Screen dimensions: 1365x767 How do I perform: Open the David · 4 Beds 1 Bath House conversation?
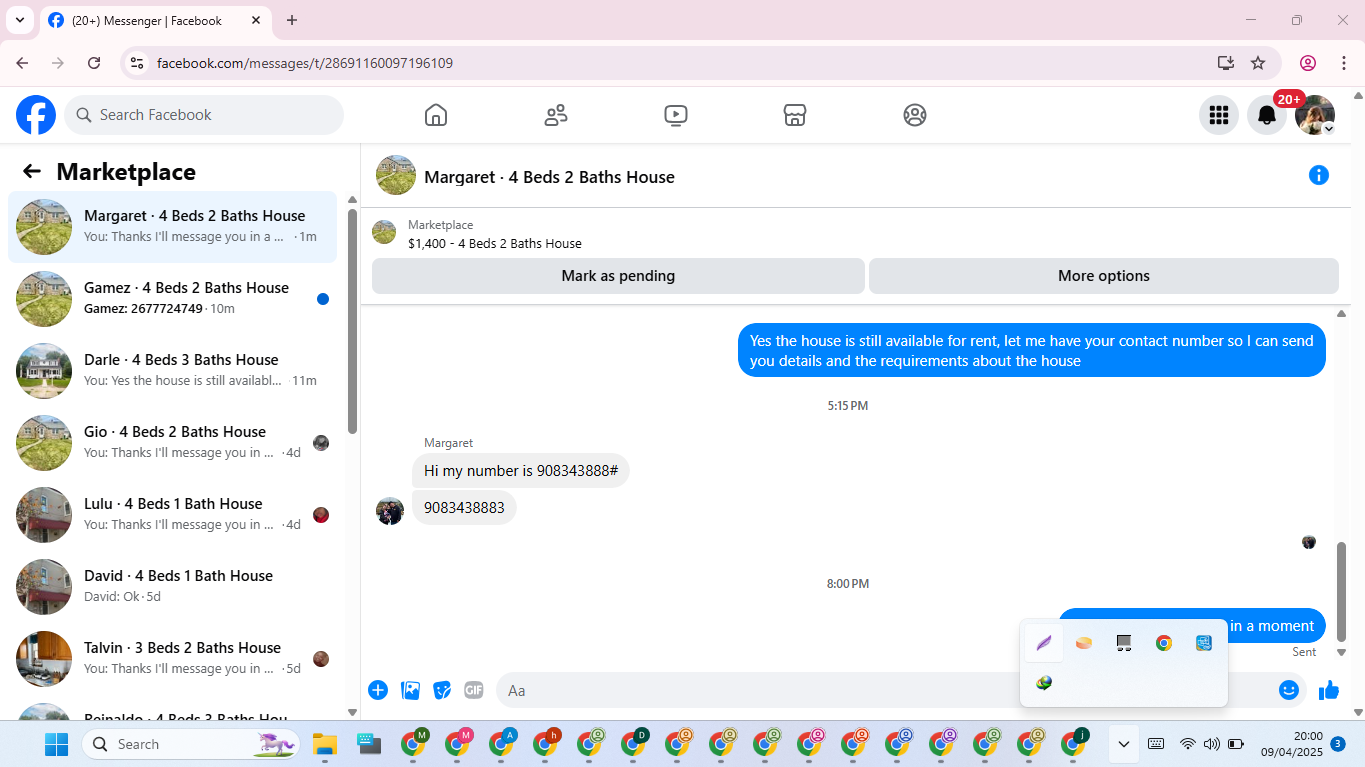(x=172, y=587)
